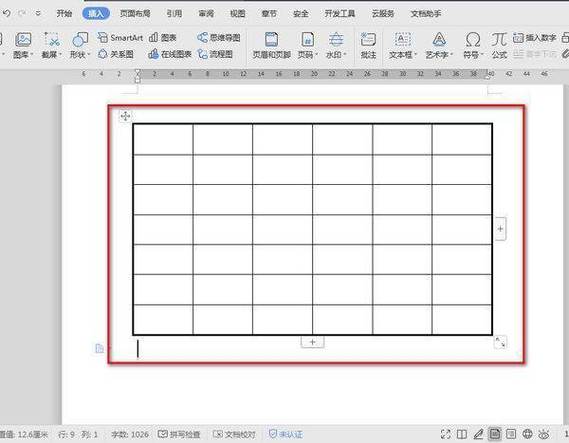Image resolution: width=569 pixels, height=443 pixels.
Task: Switch to web layout globe view
Action: 527,434
